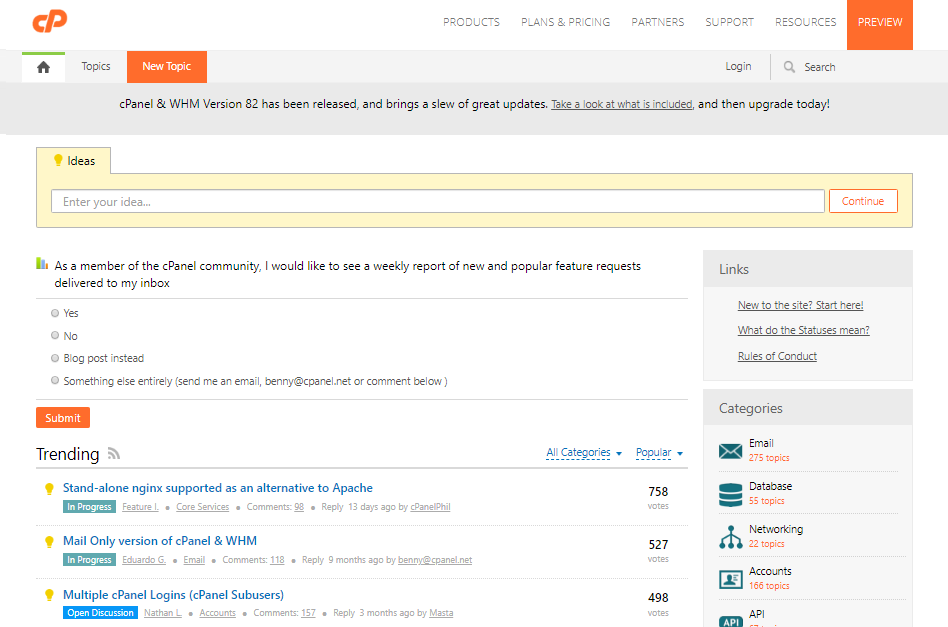Open the 'What do the Statuses mean?' link

[x=803, y=329]
